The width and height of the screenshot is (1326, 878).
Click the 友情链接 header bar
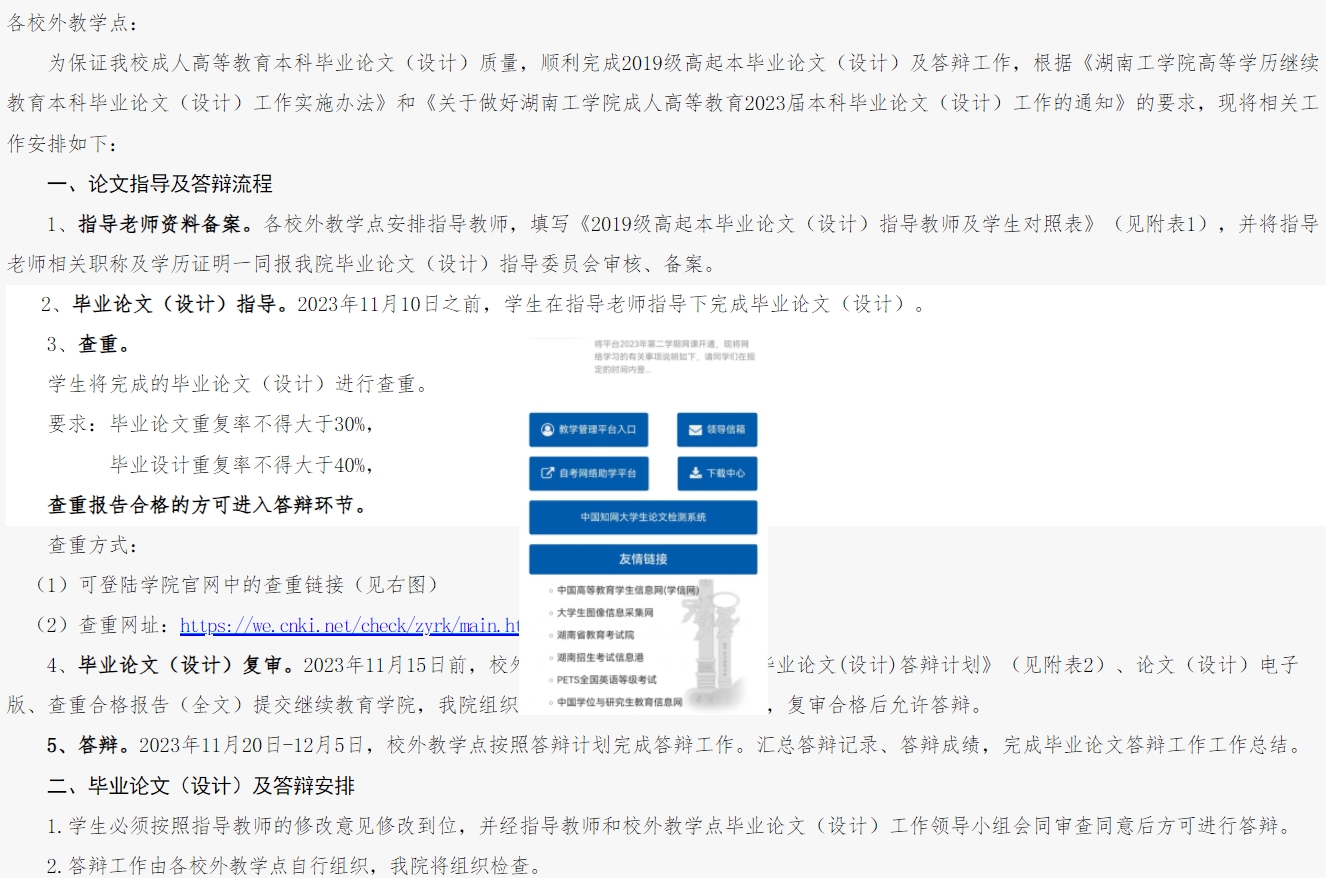pos(643,559)
